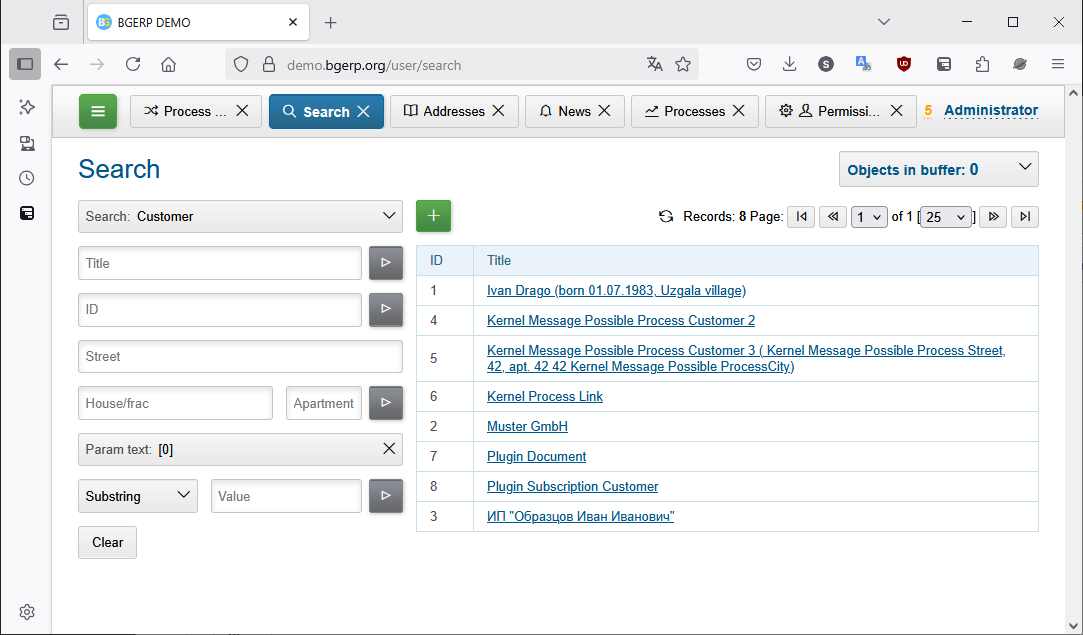Open the Substring match type dropdown

(137, 495)
